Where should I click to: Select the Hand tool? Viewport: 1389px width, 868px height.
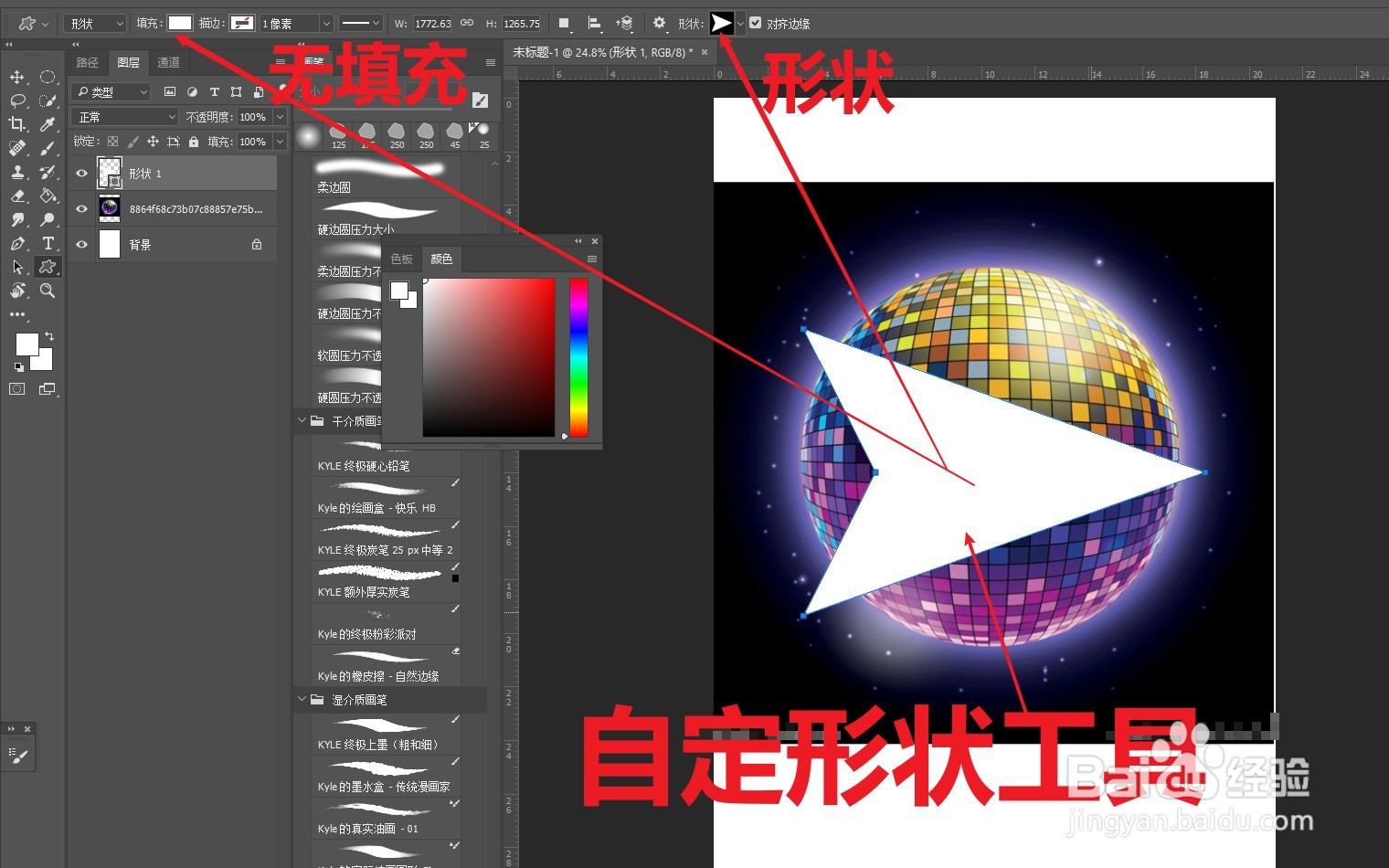(x=16, y=291)
